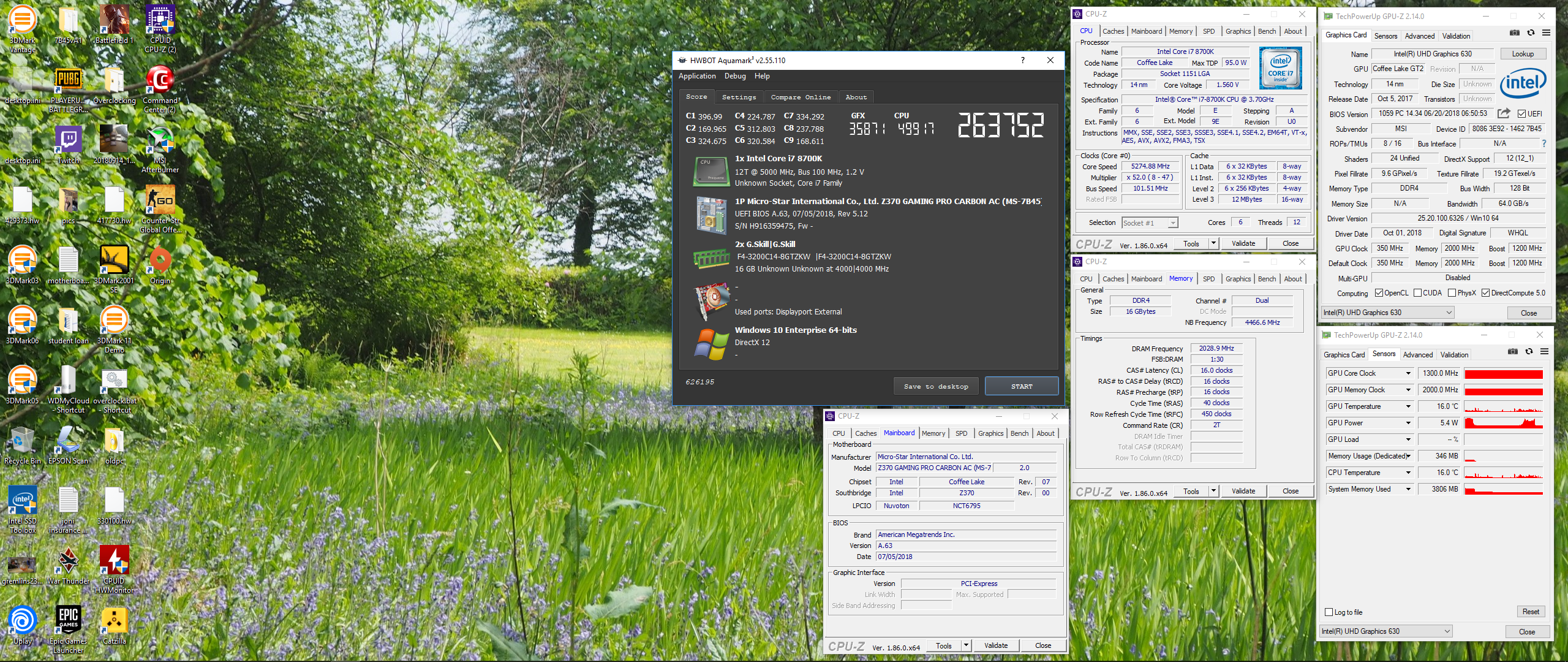Expand the GPU Memory Clock sensor dropdown

pyautogui.click(x=1408, y=390)
